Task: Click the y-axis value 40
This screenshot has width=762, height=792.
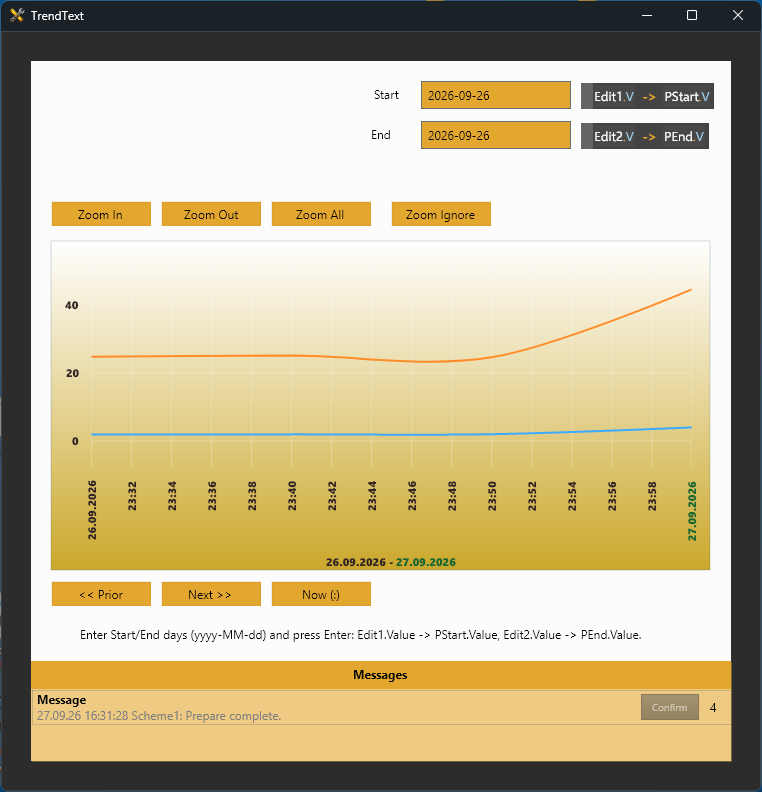Action: point(72,305)
